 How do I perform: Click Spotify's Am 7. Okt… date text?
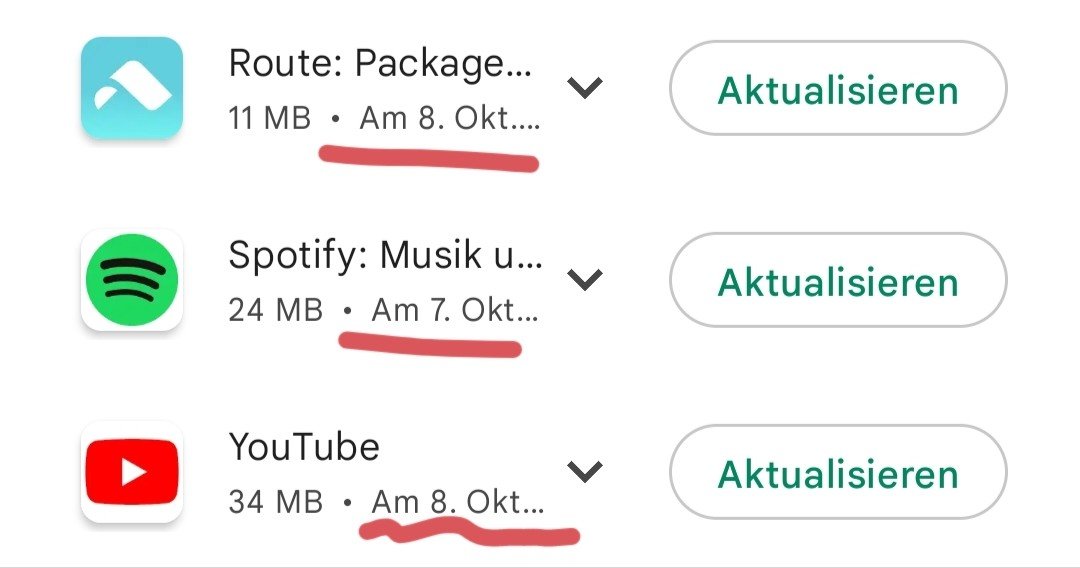pyautogui.click(x=455, y=310)
